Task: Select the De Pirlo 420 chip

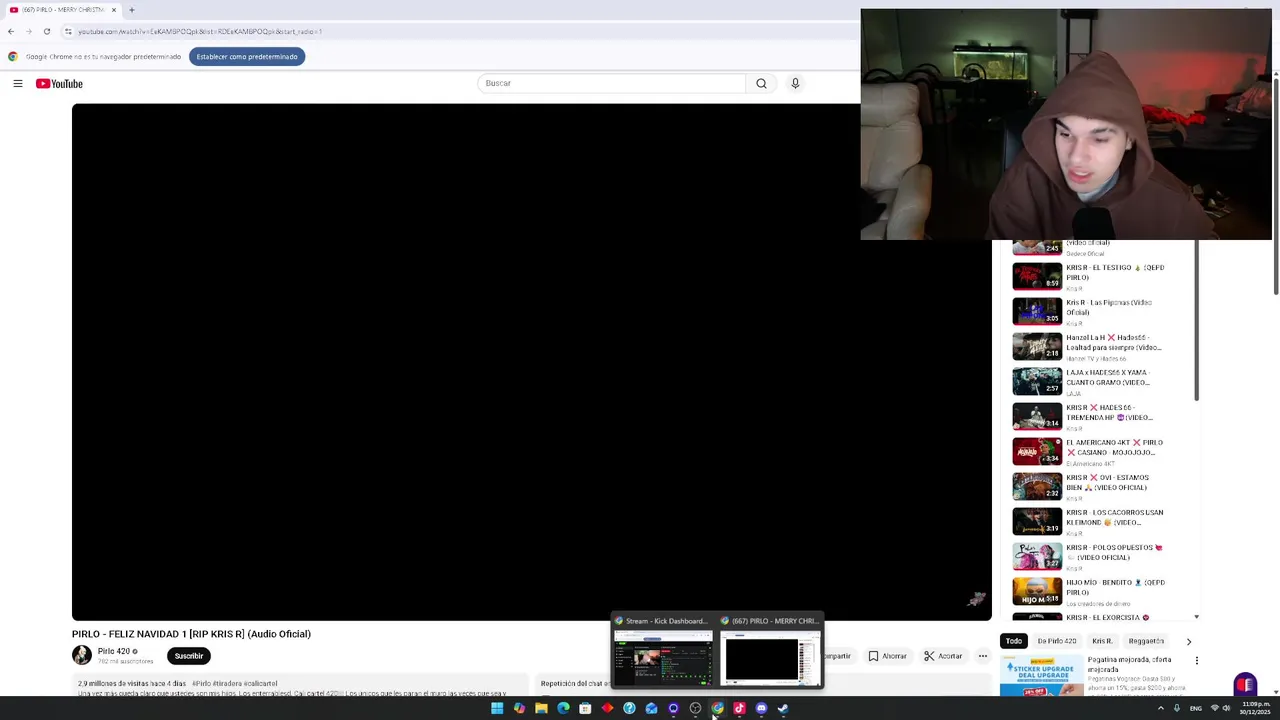Action: 1056,641
